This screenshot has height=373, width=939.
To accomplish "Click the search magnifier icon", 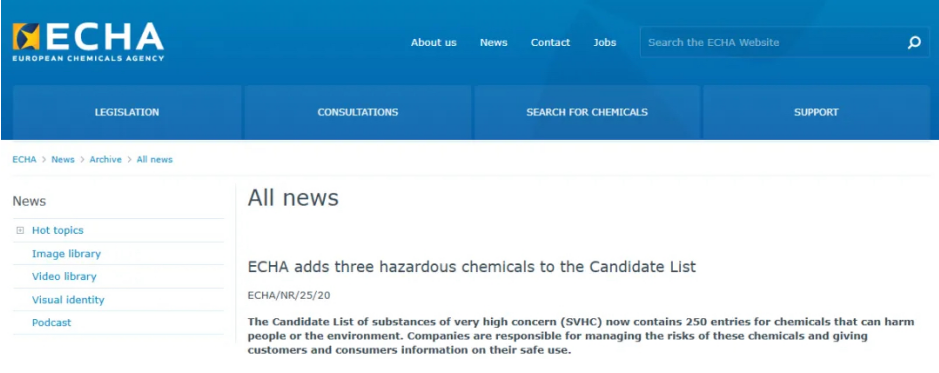I will 914,43.
